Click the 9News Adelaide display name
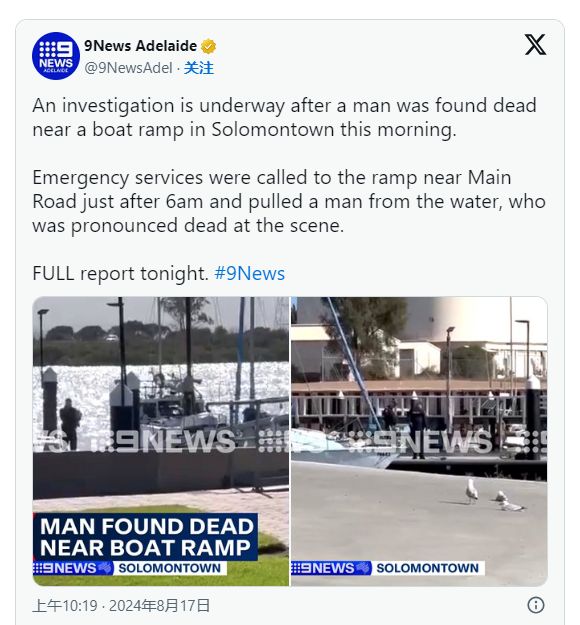Image resolution: width=580 pixels, height=625 pixels. click(140, 46)
